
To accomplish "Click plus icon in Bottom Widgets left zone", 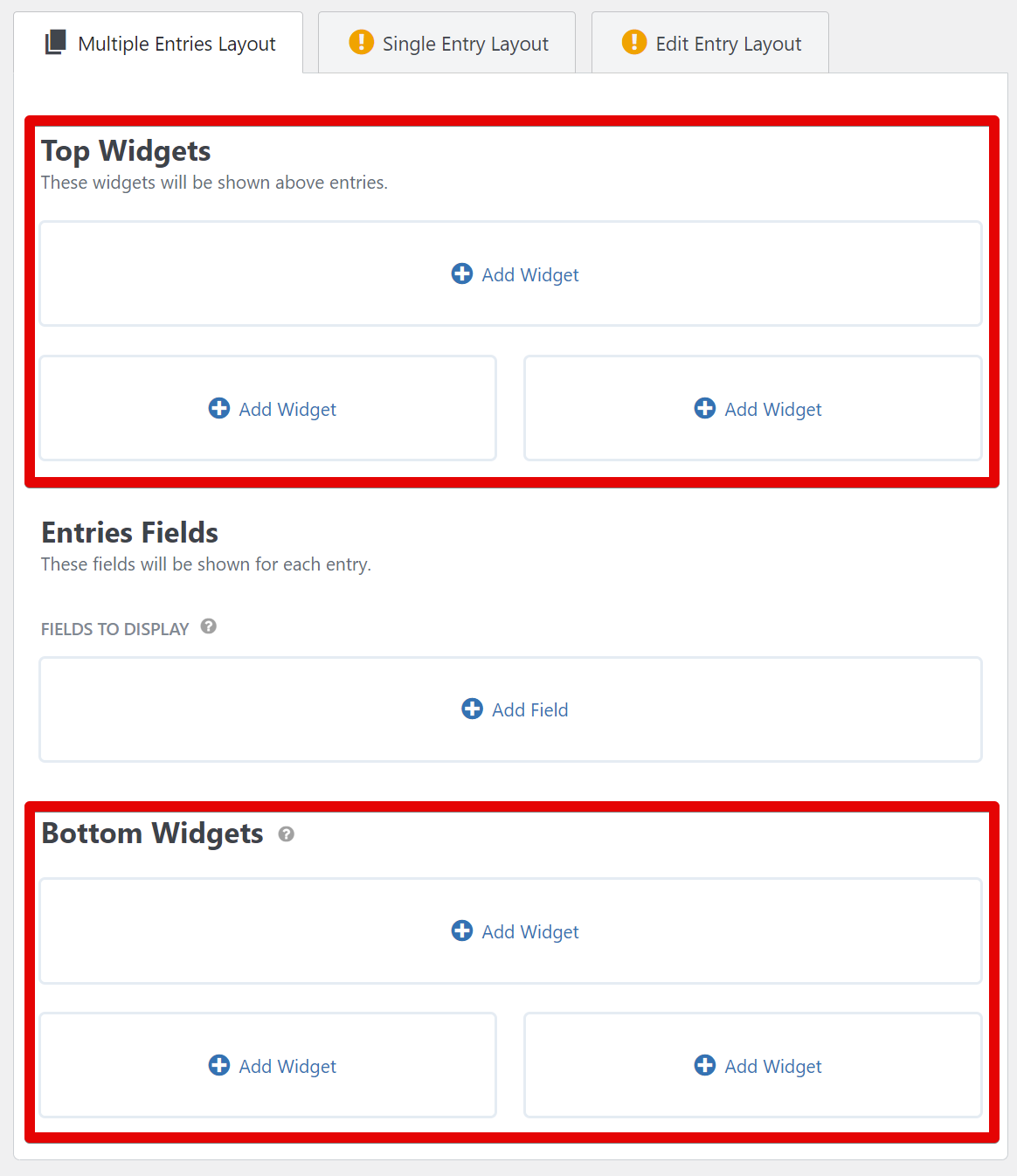I will point(219,1065).
